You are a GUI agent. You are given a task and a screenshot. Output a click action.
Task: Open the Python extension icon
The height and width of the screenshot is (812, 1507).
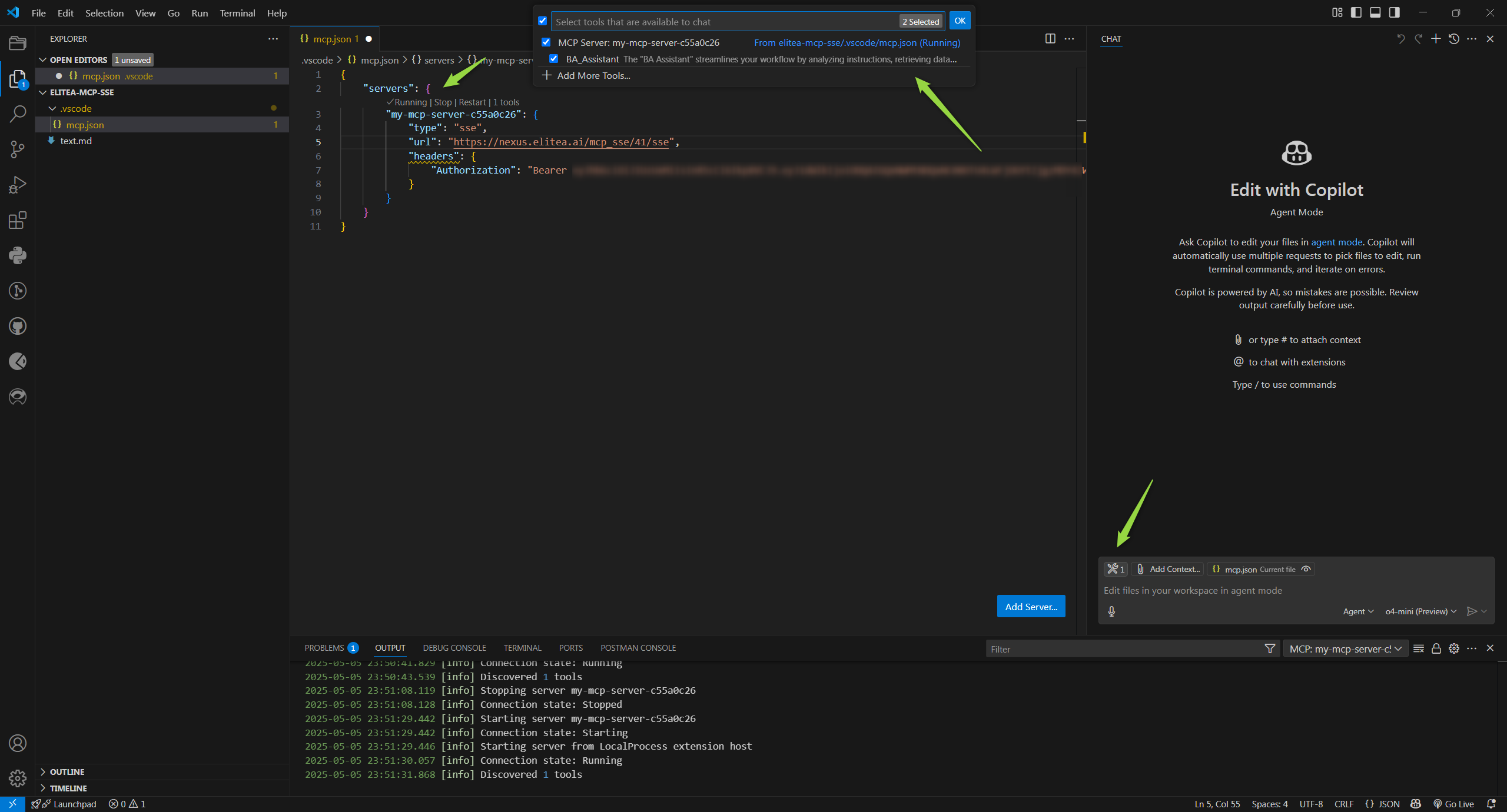click(x=18, y=255)
